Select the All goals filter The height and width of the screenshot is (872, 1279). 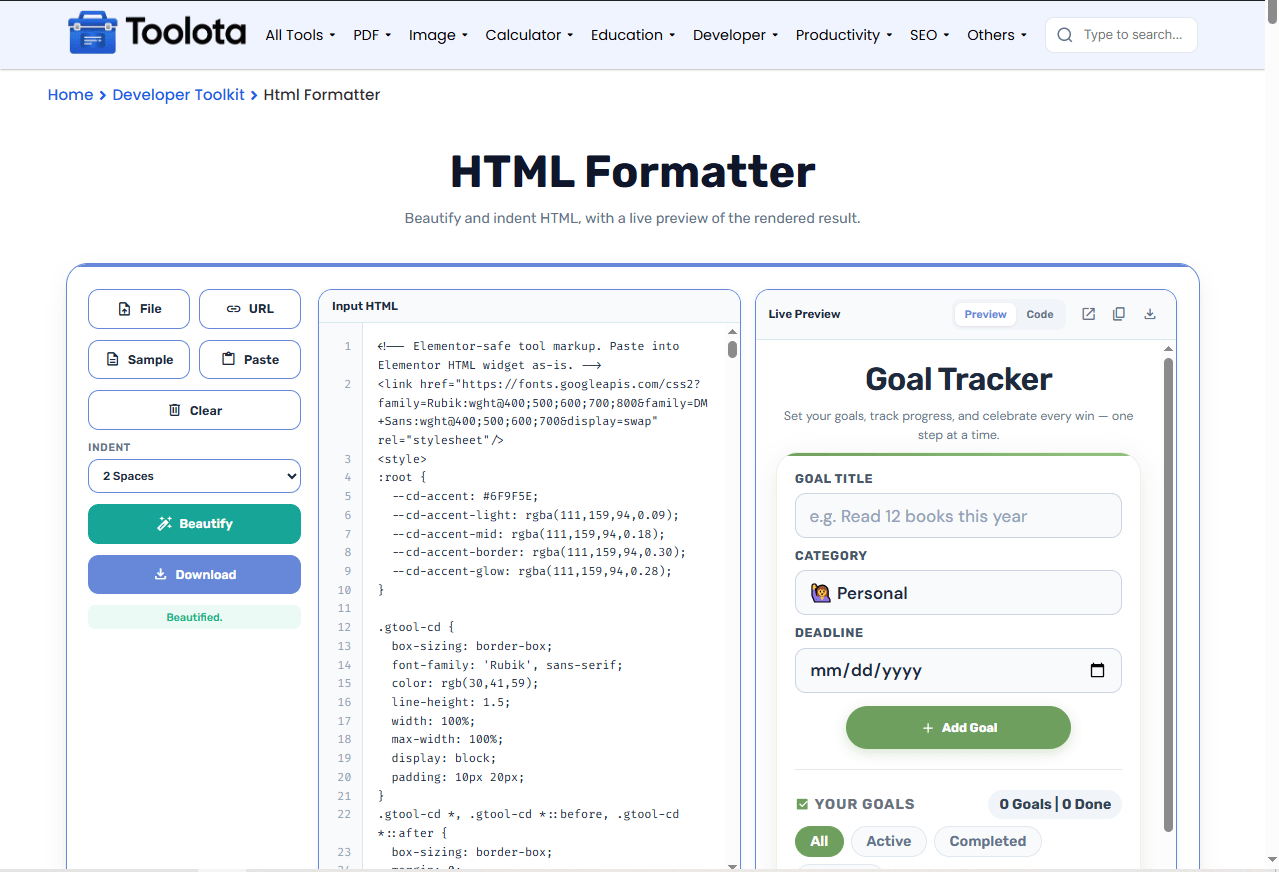819,841
